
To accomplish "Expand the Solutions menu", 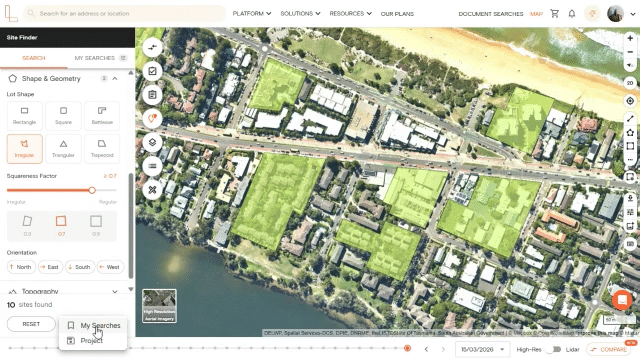I will click(x=300, y=13).
